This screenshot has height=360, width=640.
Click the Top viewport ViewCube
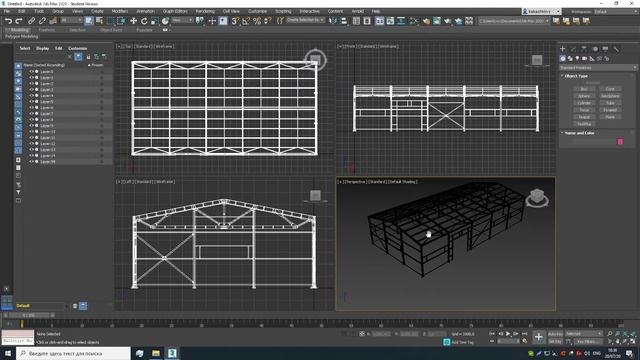tap(315, 60)
